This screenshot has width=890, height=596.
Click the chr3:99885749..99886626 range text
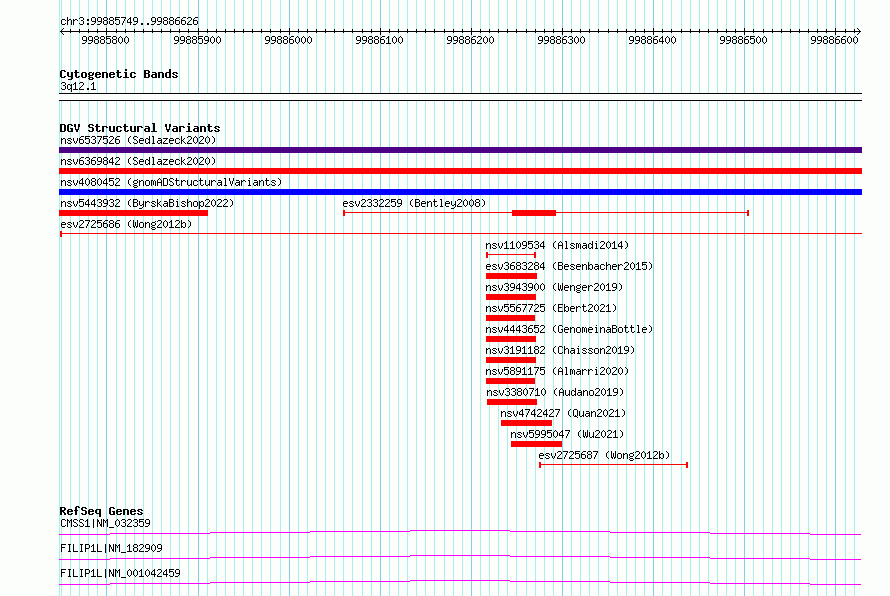(129, 21)
